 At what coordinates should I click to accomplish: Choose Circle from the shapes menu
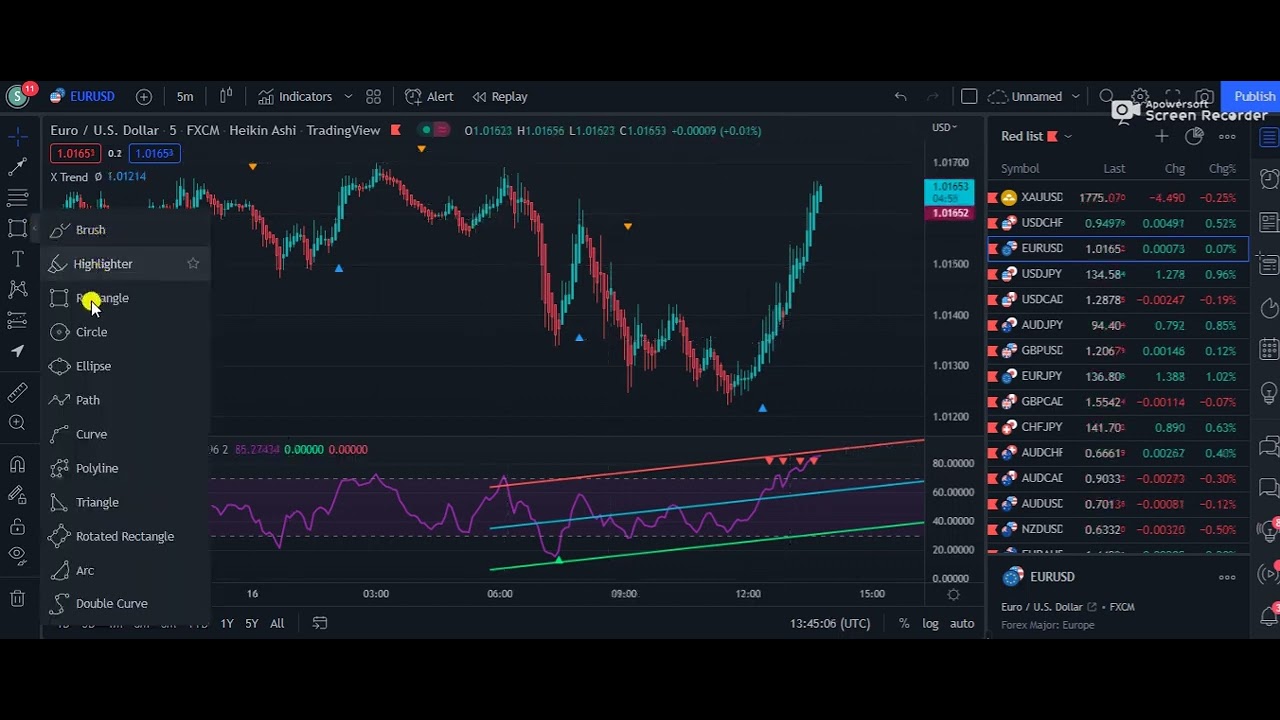(126, 332)
